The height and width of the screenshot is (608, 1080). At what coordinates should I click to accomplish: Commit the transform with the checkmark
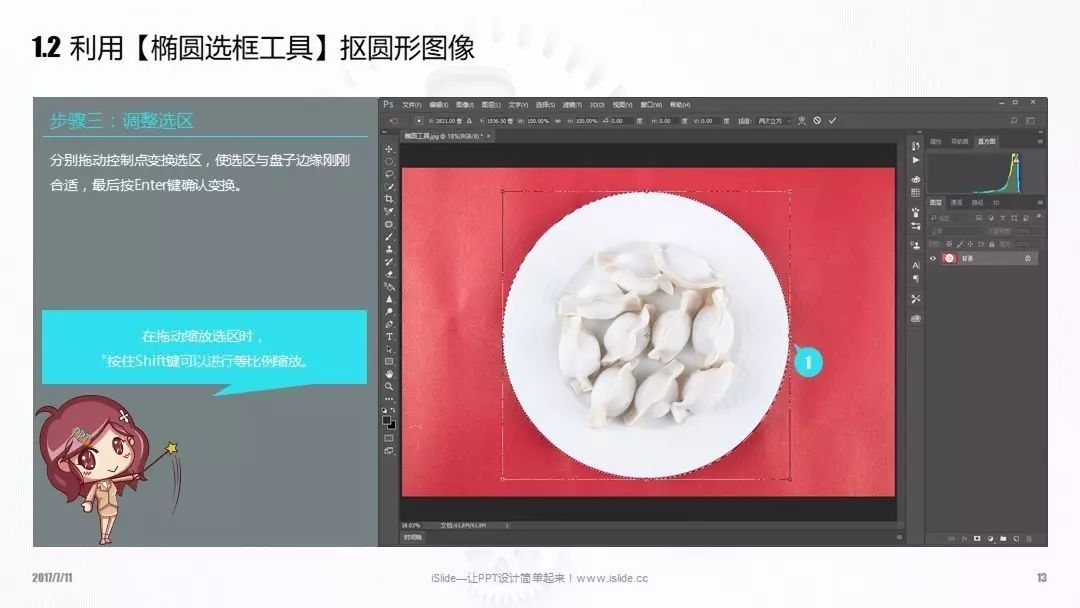tap(832, 120)
